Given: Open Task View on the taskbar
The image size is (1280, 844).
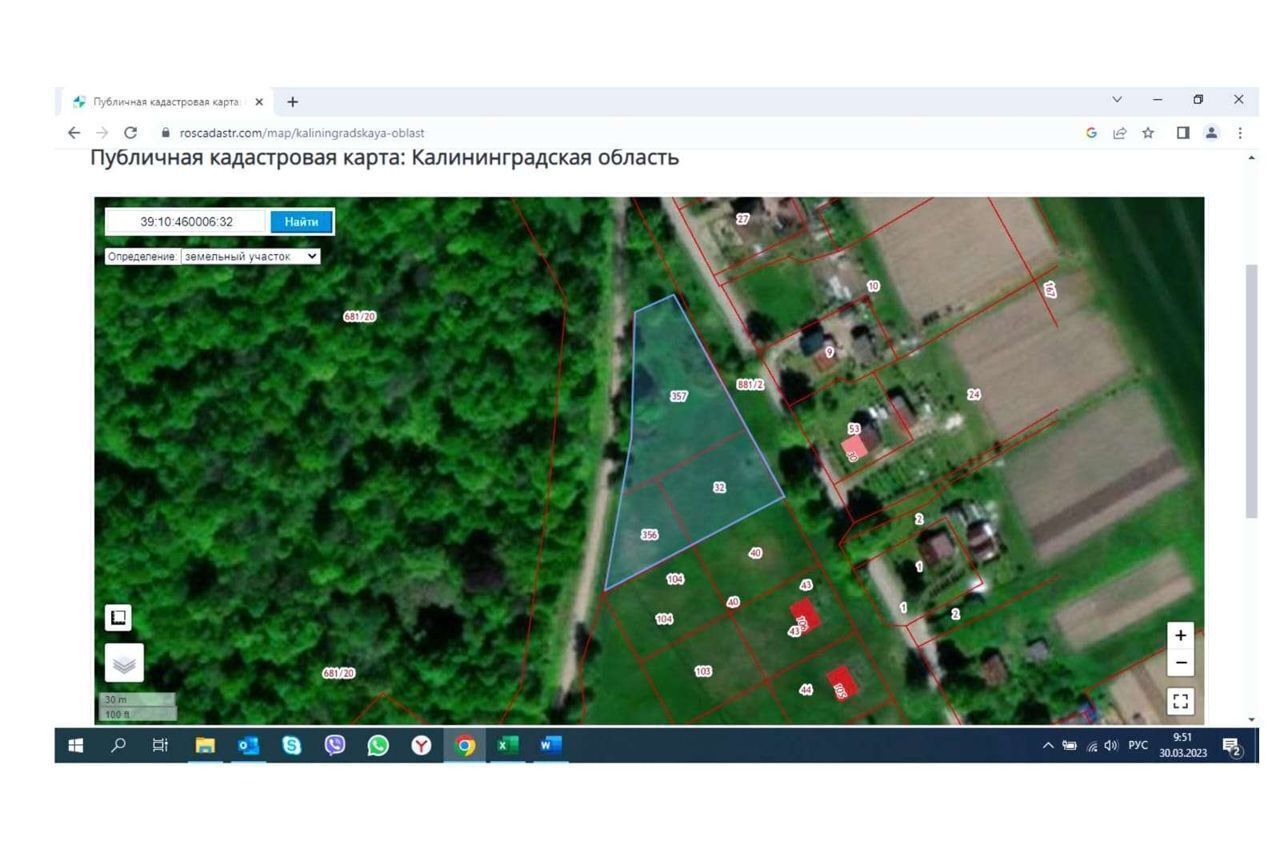Looking at the screenshot, I should 160,745.
